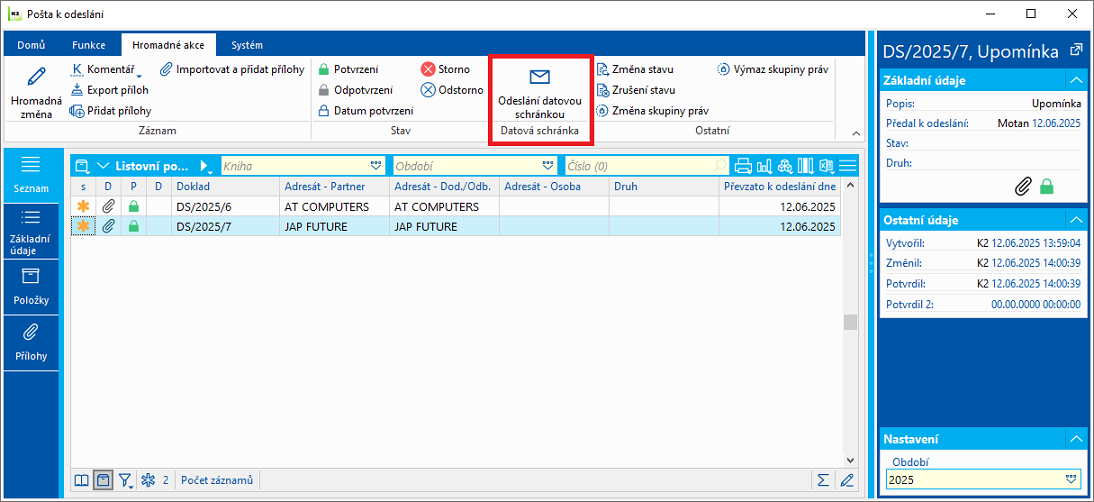Collapse the Ostatní údaje panel section
Screen dimensions: 1094x502
(1075, 220)
